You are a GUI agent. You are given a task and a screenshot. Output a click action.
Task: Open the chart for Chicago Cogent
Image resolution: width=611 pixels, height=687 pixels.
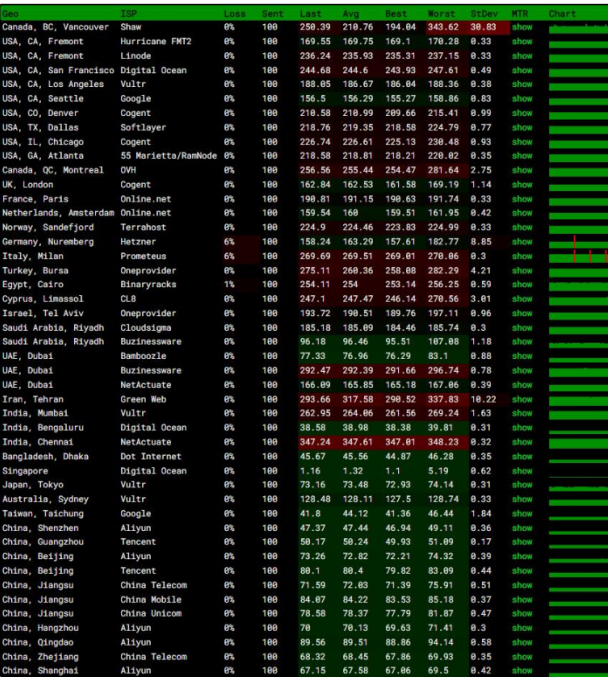(578, 142)
